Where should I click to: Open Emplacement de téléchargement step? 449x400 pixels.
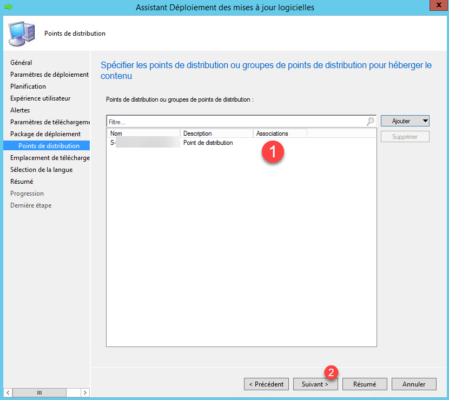(50, 158)
